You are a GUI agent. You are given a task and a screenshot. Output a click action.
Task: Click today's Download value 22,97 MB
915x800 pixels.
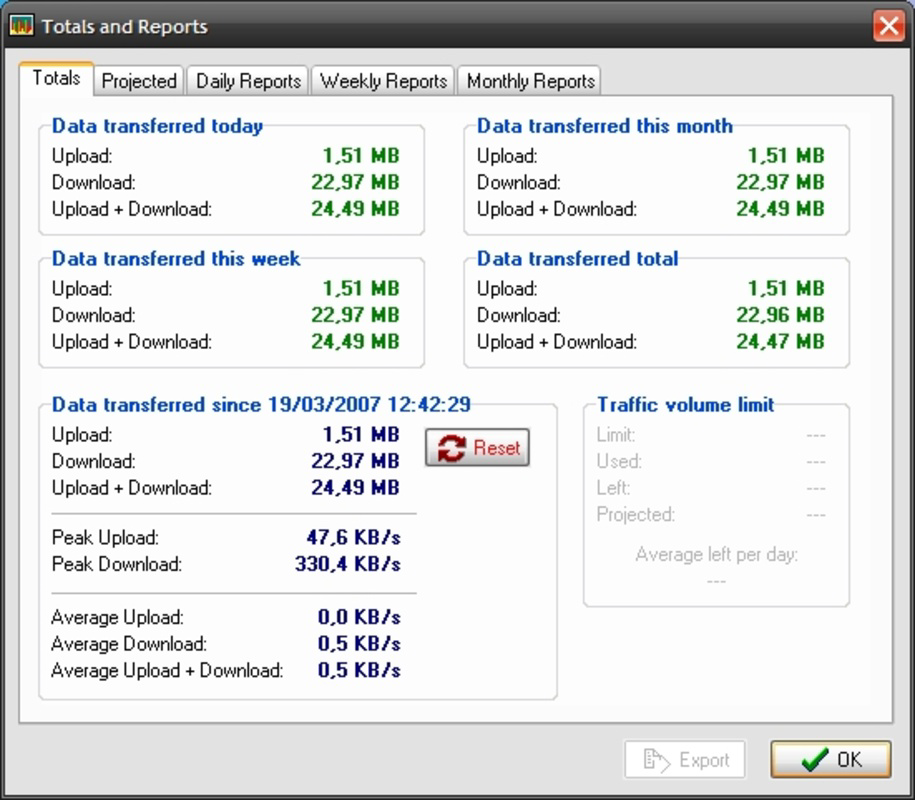pyautogui.click(x=355, y=182)
